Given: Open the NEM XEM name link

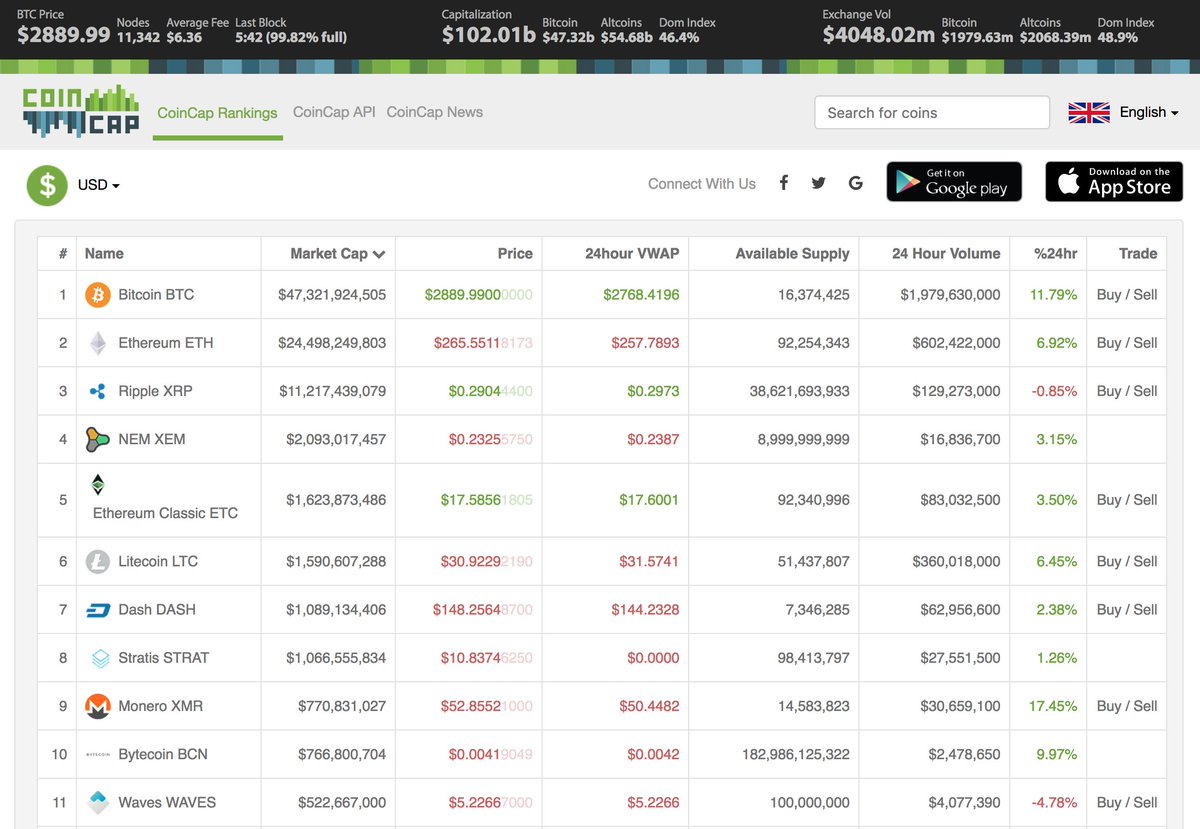Looking at the screenshot, I should 151,439.
